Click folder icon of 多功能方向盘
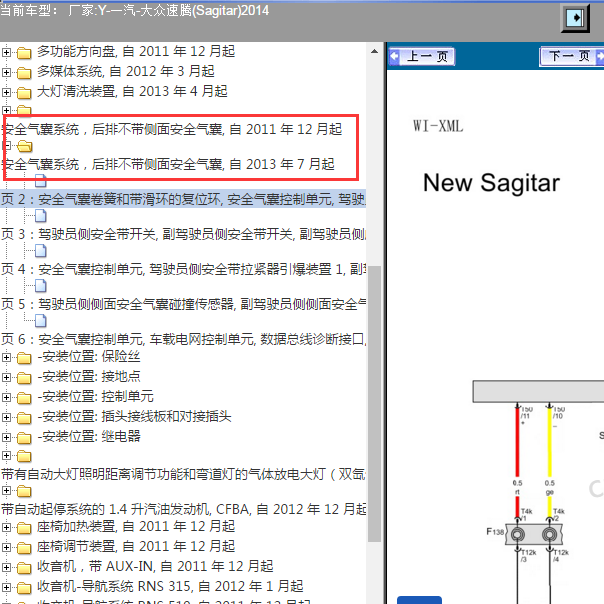 click(x=24, y=53)
